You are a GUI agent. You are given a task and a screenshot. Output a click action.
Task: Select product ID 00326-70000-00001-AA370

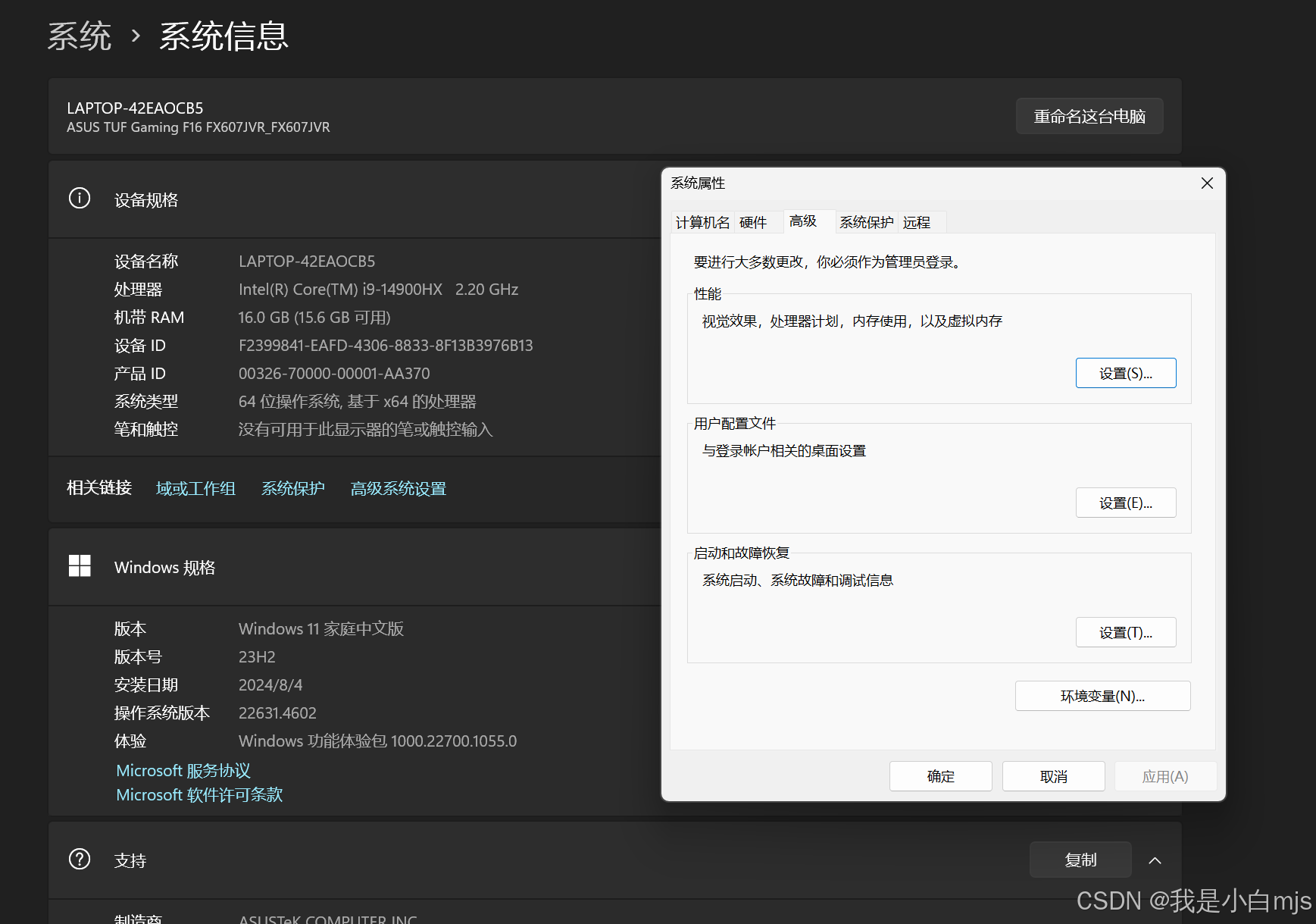point(334,373)
